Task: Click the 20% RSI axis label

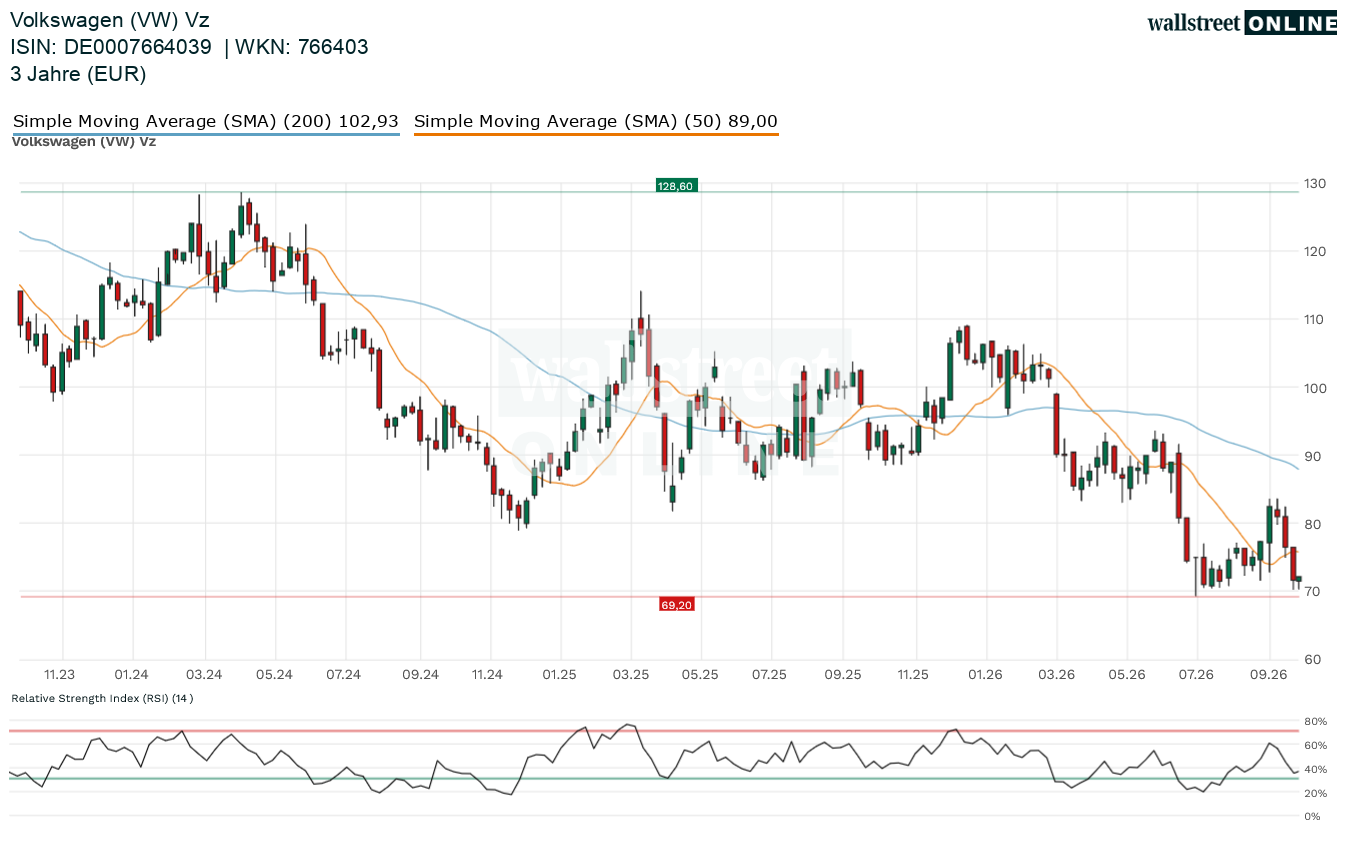Action: pyautogui.click(x=1314, y=794)
